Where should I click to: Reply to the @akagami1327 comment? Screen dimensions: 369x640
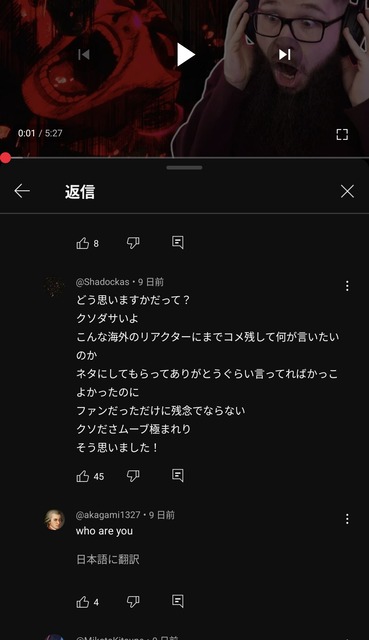(178, 601)
